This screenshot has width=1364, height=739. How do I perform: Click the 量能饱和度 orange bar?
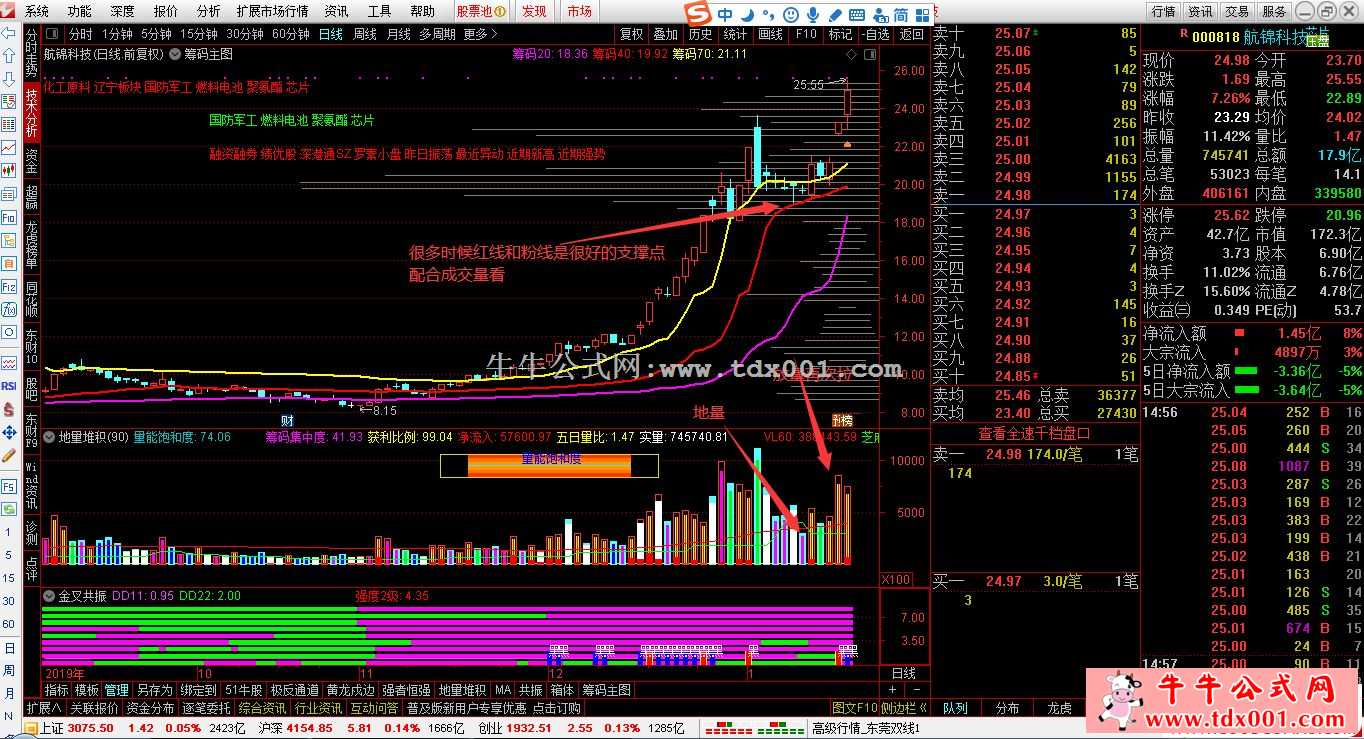click(x=549, y=465)
